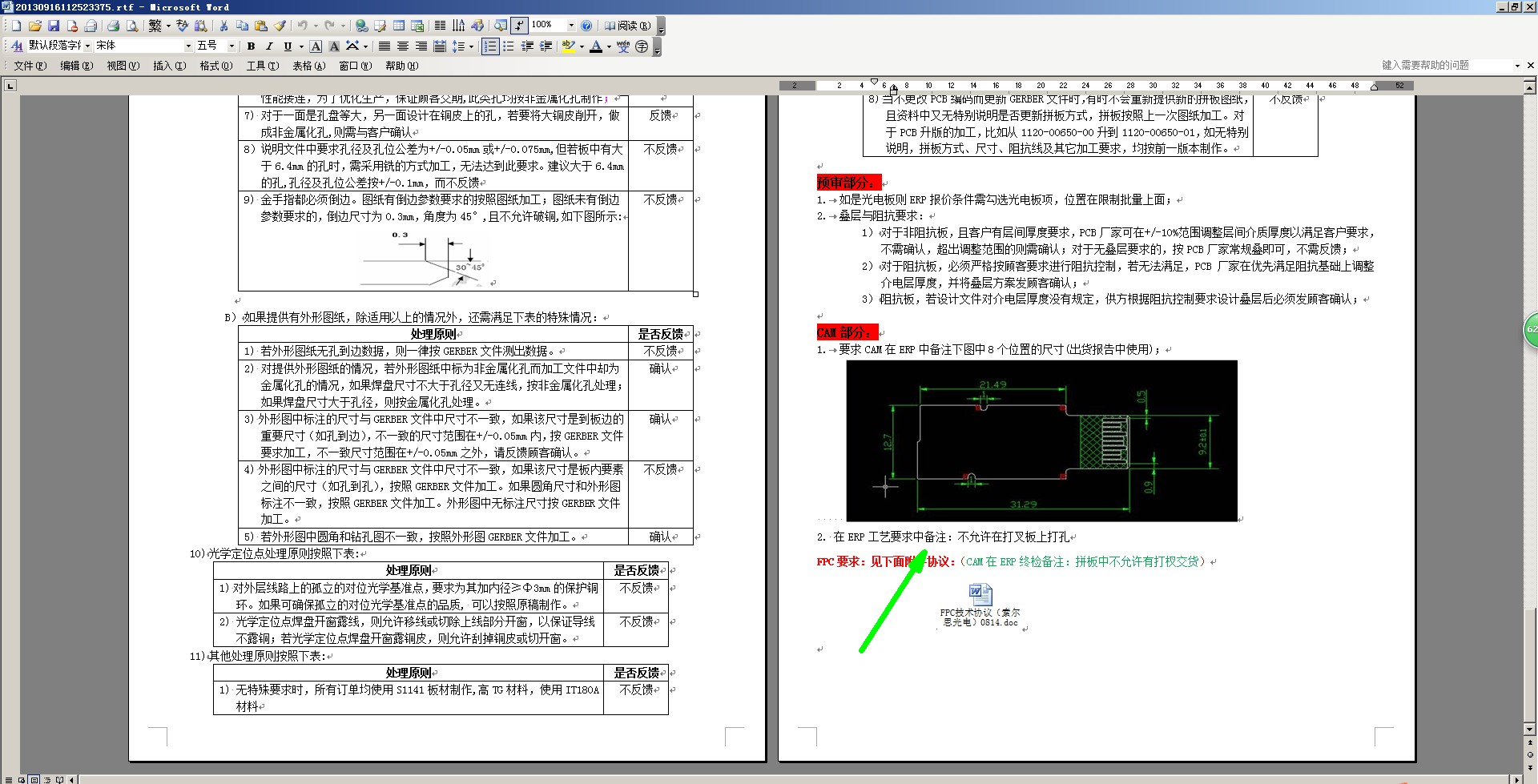1538x784 pixels.
Task: Open the 五号 font size dropdown
Action: click(x=232, y=46)
